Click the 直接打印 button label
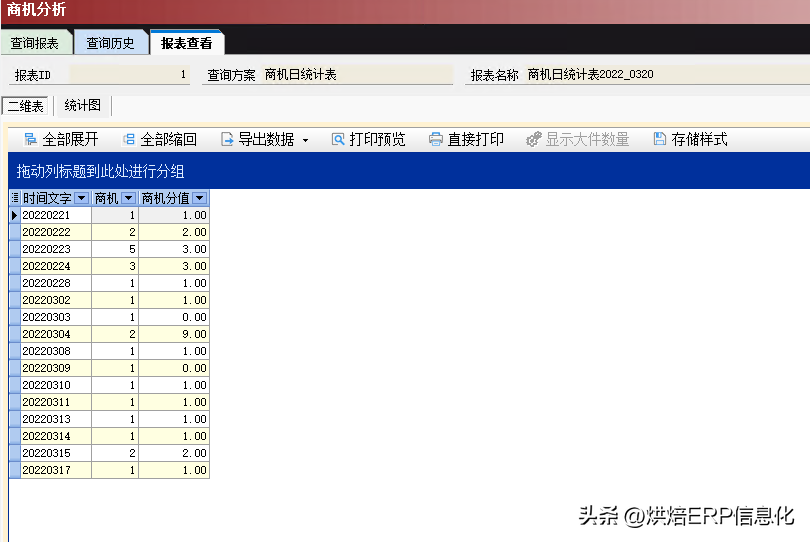The width and height of the screenshot is (810, 542). (x=476, y=139)
